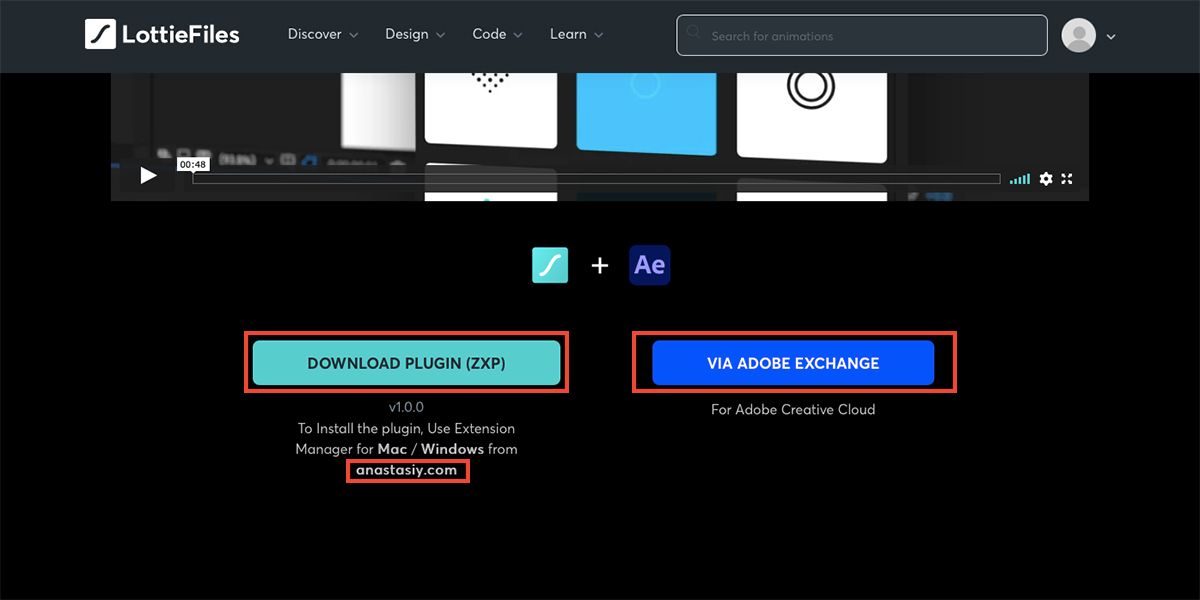Click the After Effects Ae icon
This screenshot has height=600, width=1200.
coord(650,265)
